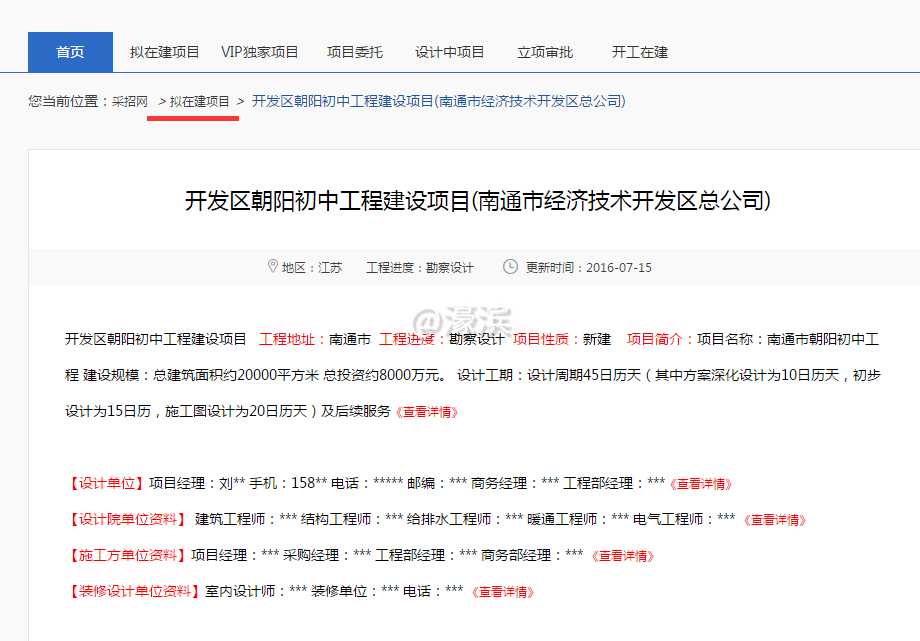Image resolution: width=920 pixels, height=641 pixels.
Task: Open the VIP独家项目 menu item
Action: point(259,52)
